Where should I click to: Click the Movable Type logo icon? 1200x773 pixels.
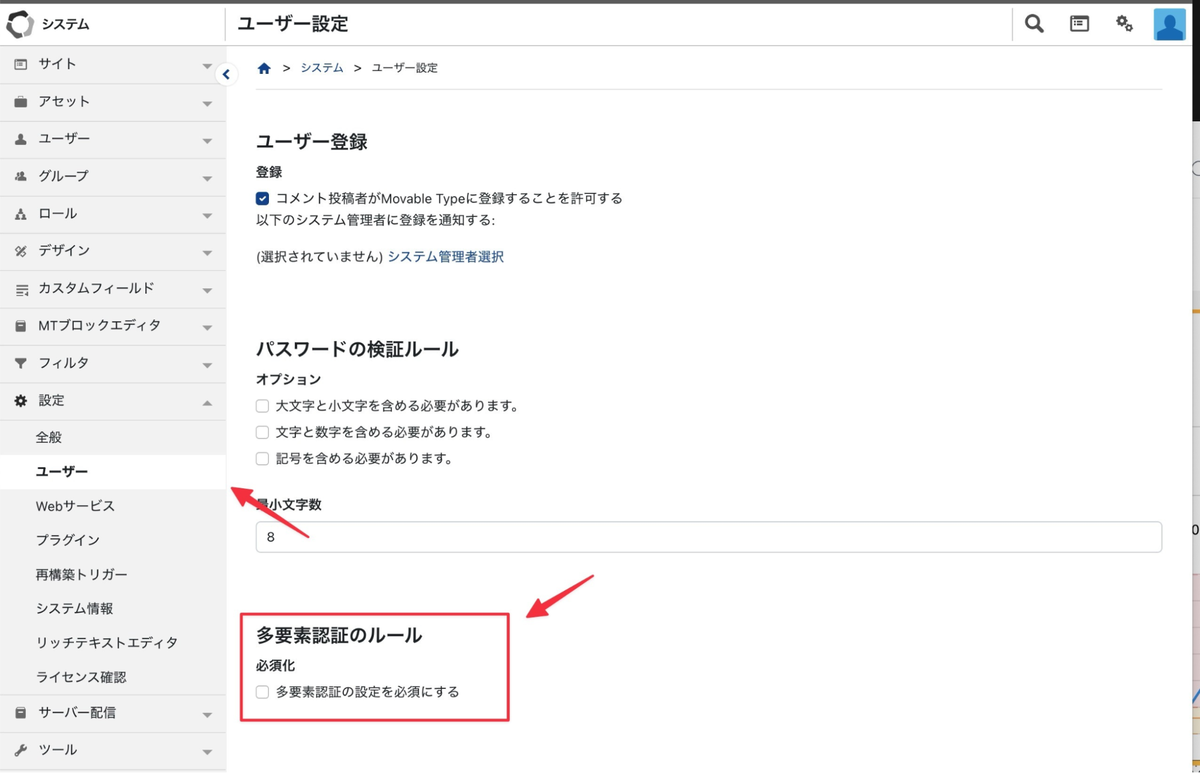[20, 24]
